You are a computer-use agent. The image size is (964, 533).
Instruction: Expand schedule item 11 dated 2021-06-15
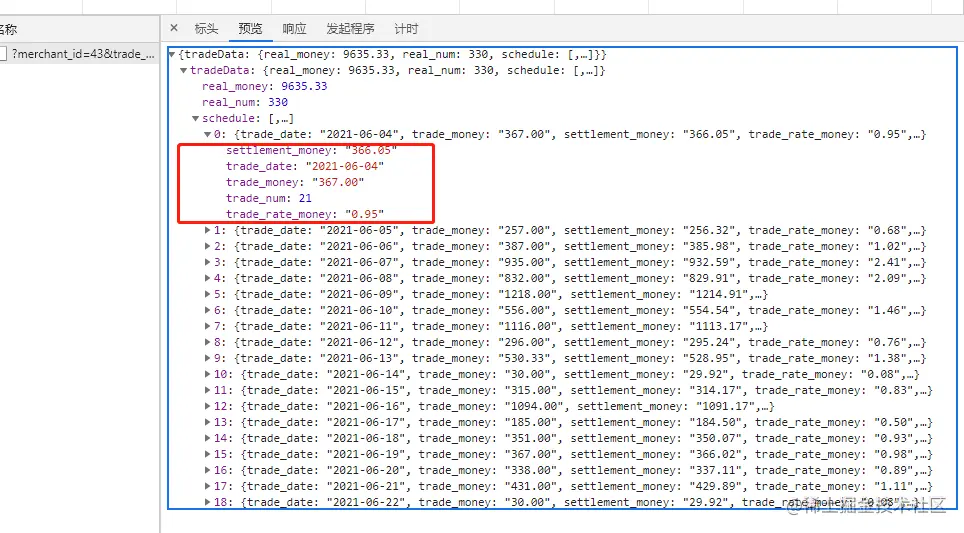point(208,390)
